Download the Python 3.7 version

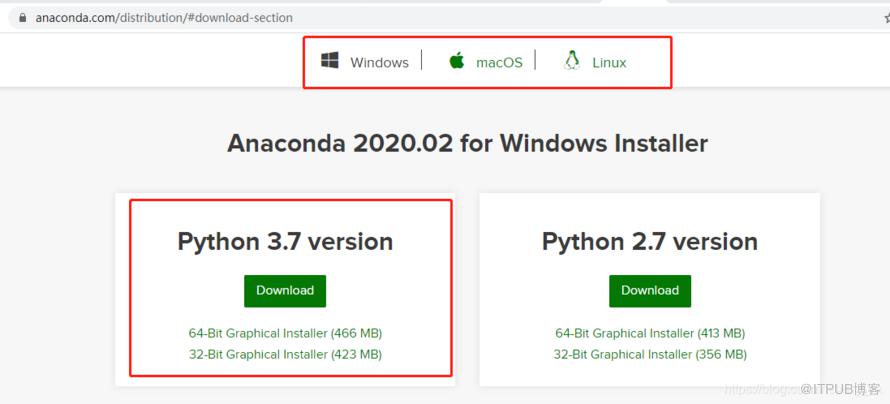[x=285, y=291]
